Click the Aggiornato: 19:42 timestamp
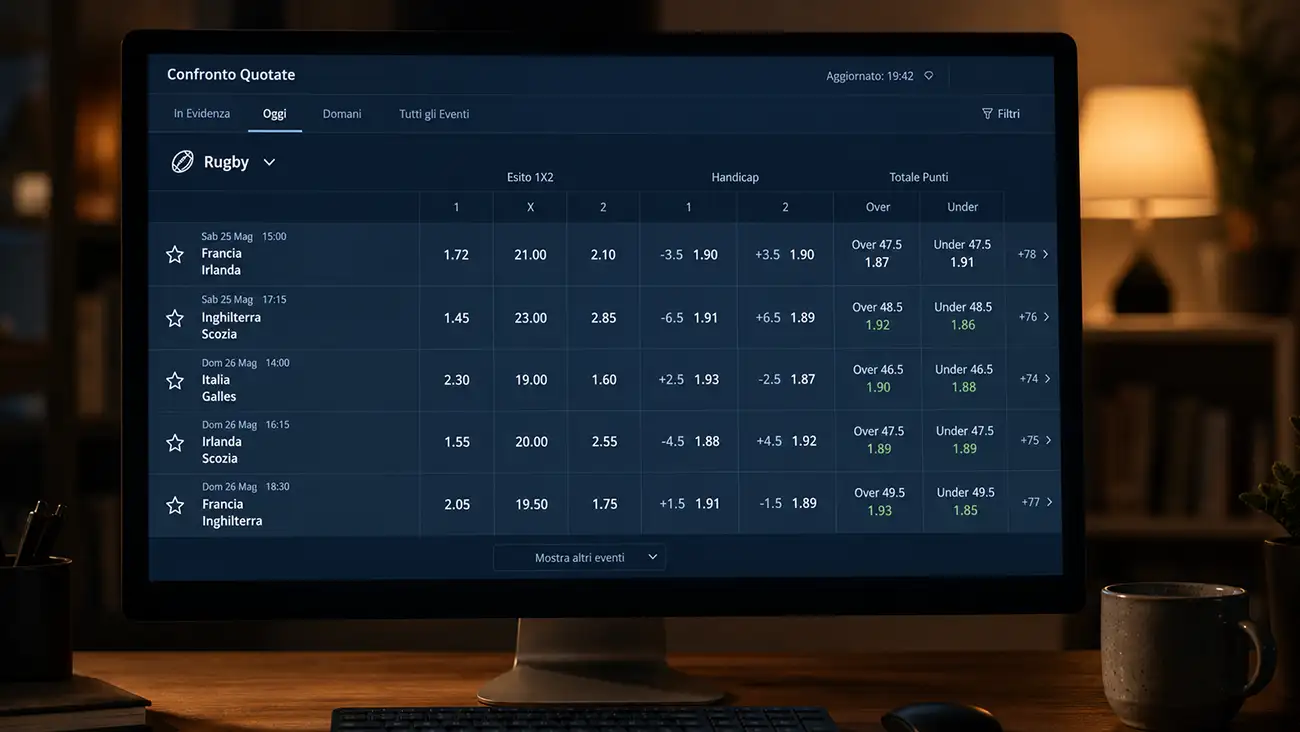Viewport: 1300px width, 732px height. point(870,76)
